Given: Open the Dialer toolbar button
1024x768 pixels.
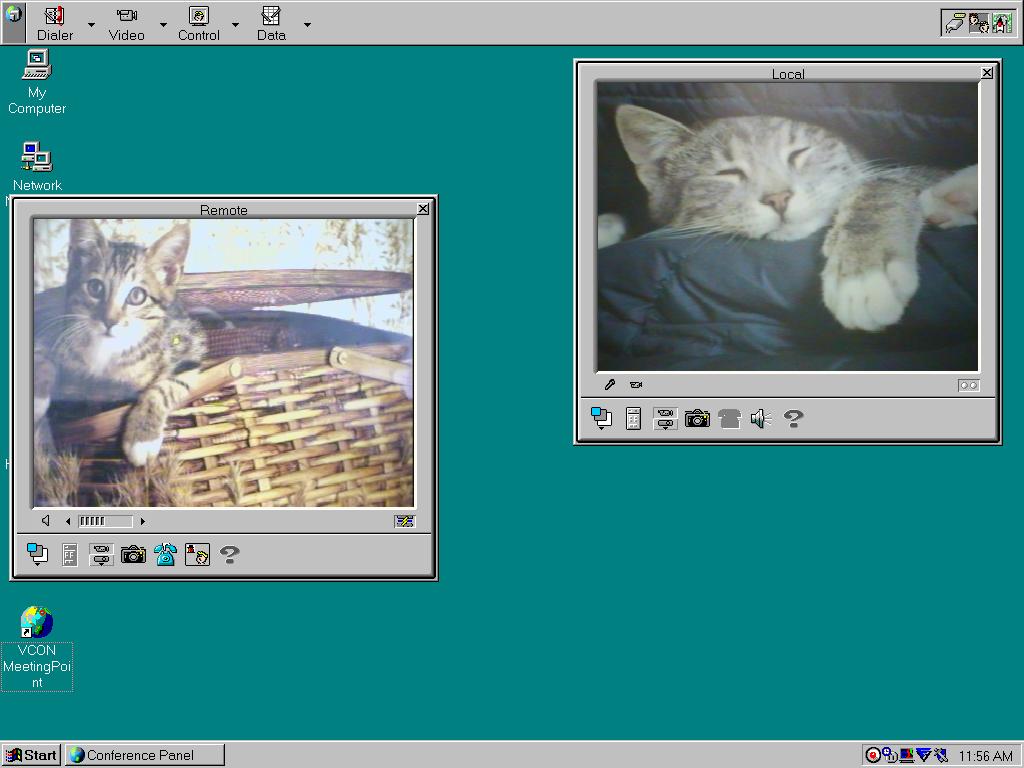Looking at the screenshot, I should (55, 24).
